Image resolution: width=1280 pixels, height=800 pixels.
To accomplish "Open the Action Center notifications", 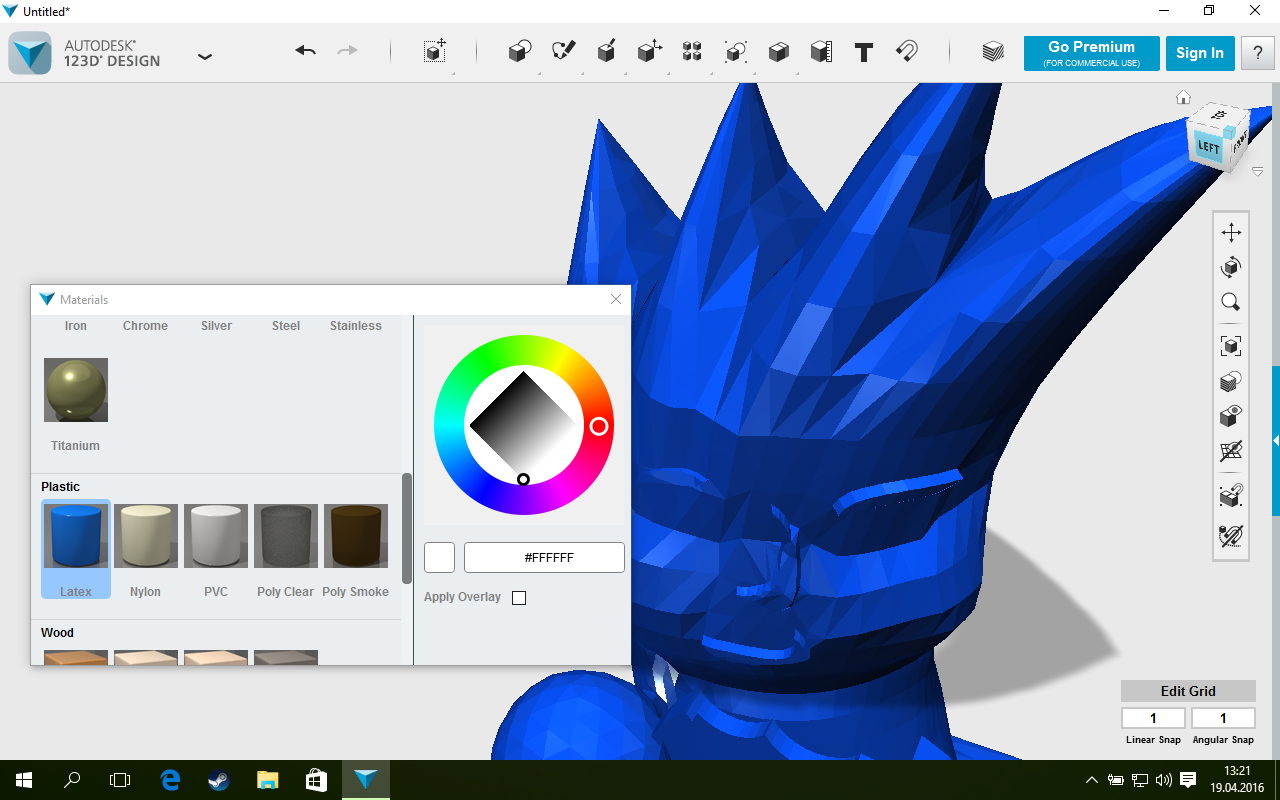I will [1188, 779].
